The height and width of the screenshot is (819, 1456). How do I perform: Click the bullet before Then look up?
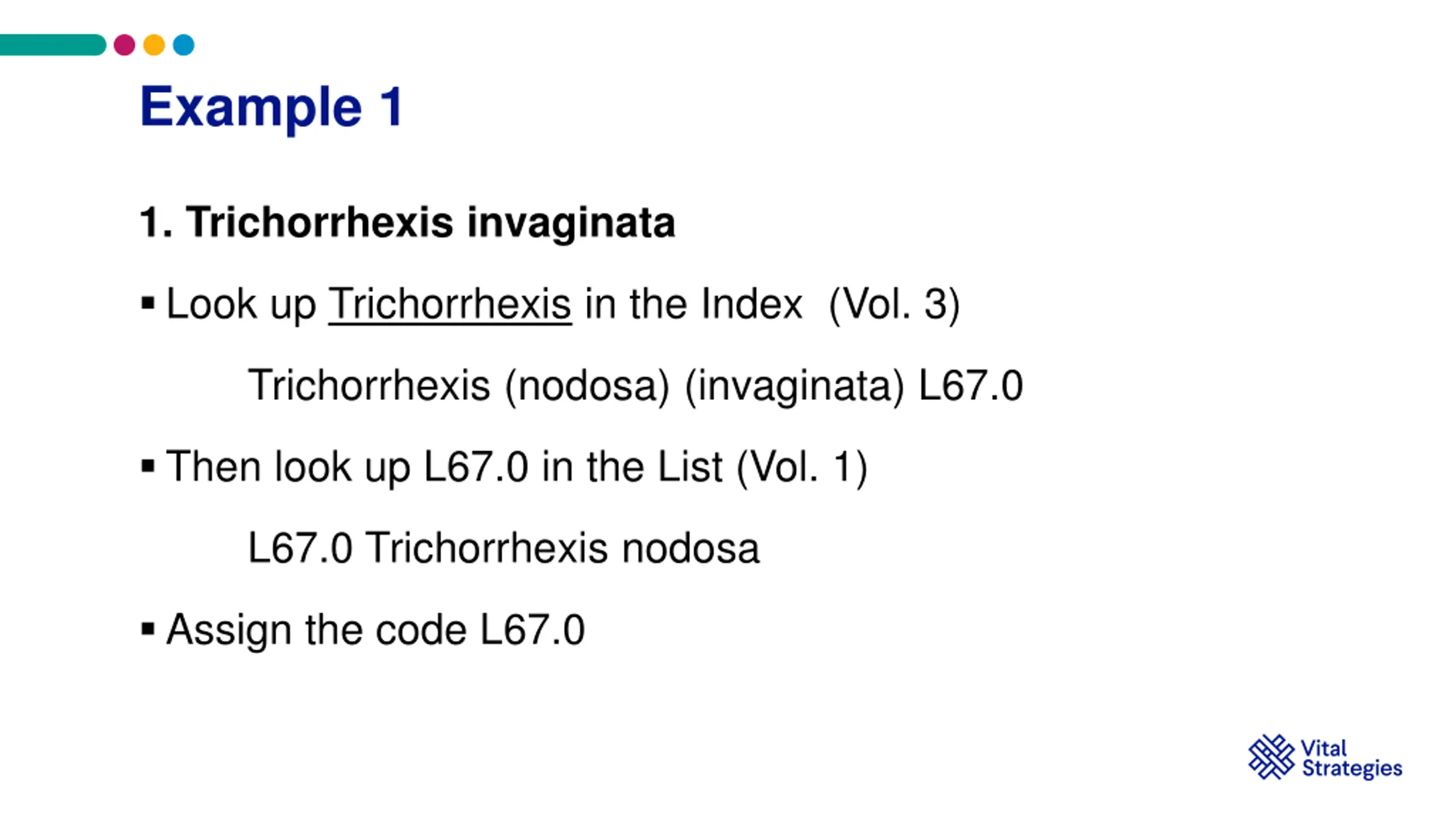pyautogui.click(x=148, y=466)
